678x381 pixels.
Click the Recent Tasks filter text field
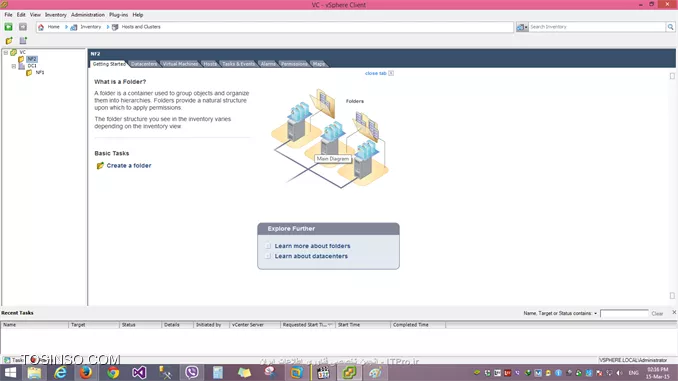point(624,314)
